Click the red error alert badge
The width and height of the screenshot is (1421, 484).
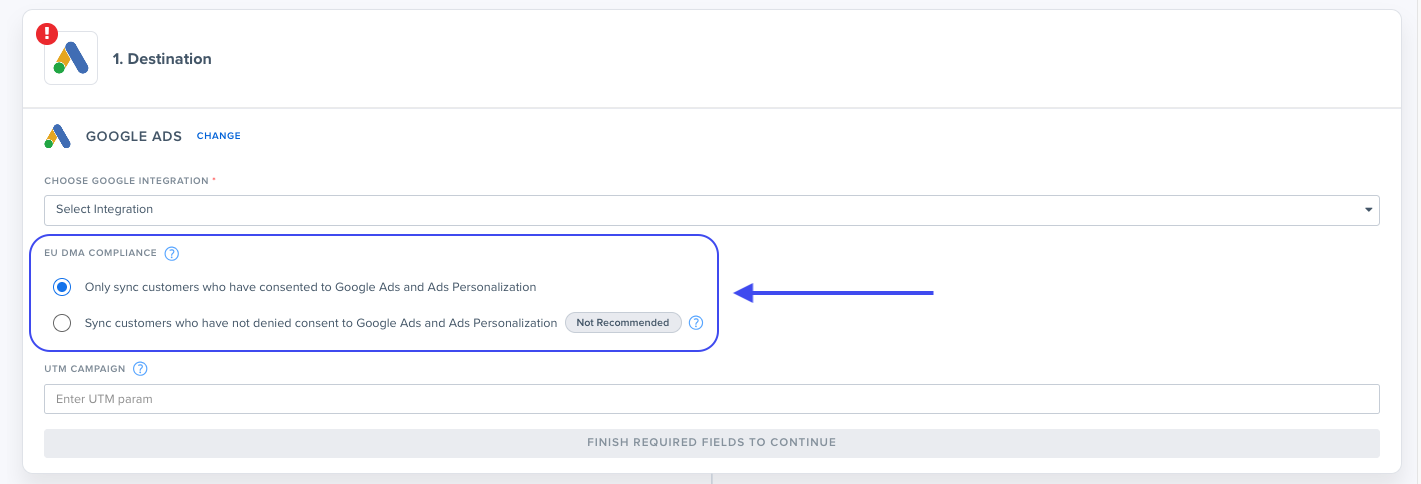coord(47,34)
